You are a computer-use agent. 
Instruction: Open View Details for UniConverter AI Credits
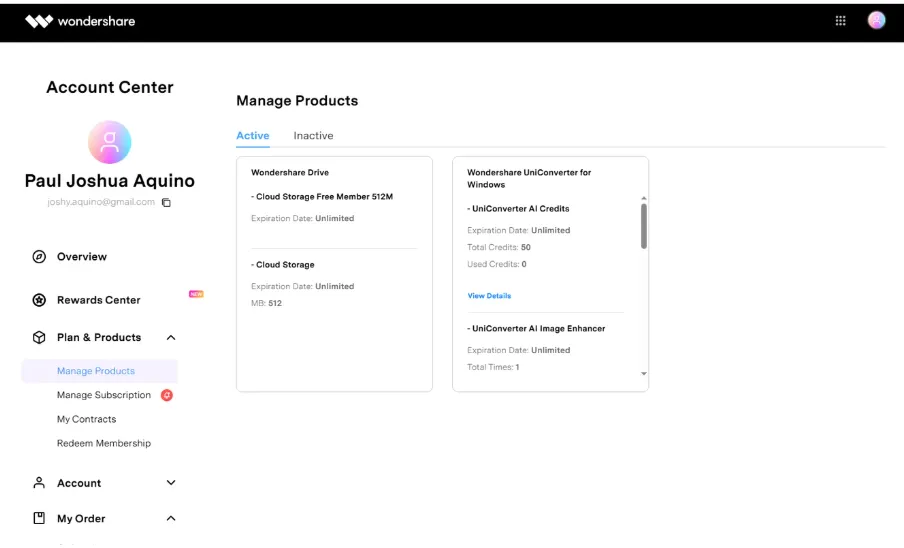click(x=489, y=296)
